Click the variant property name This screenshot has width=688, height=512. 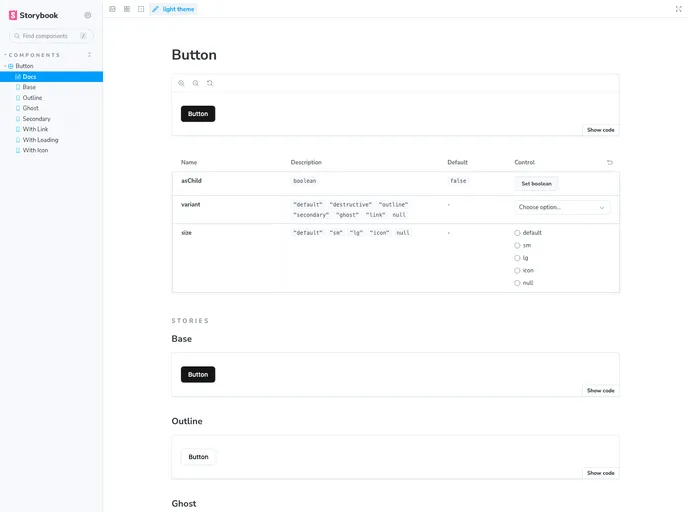[190, 205]
